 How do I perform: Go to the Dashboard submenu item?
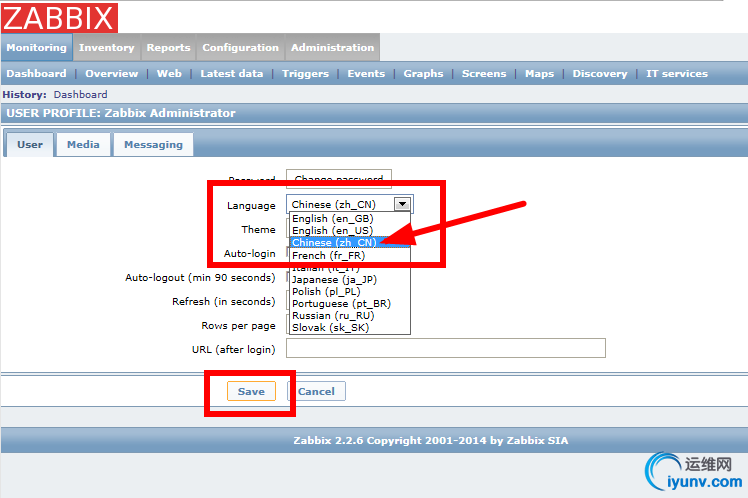pos(36,73)
